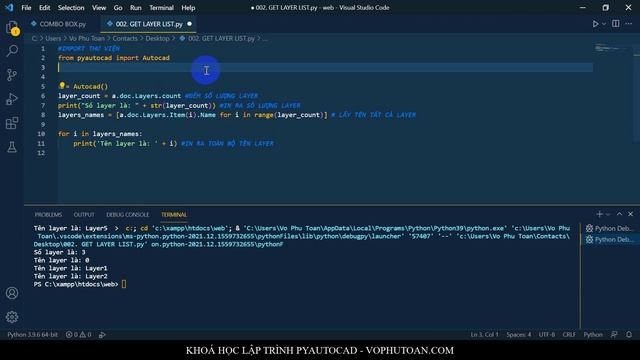
Task: Click the 'from pyautocad import Autocad' line
Action: [x=114, y=58]
